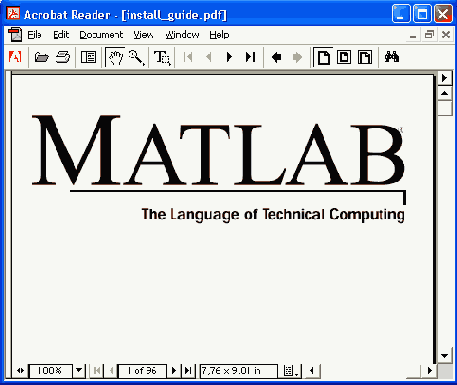Go to next page in toolbar
This screenshot has height=385, width=457.
coord(229,57)
